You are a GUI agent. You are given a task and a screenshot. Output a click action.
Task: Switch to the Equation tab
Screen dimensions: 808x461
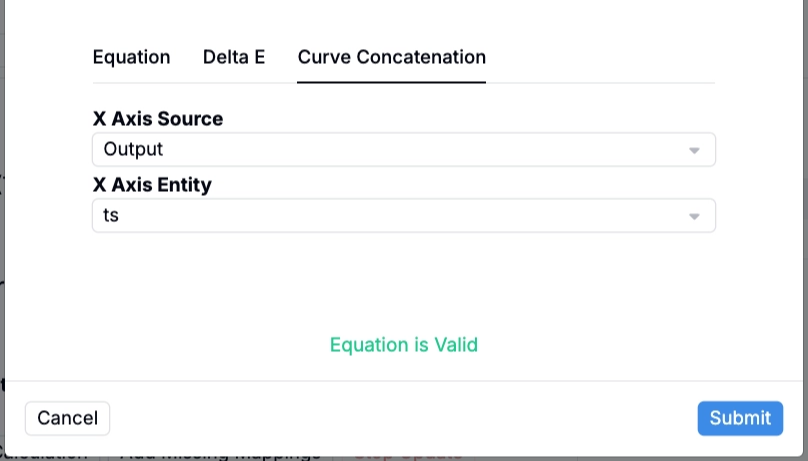click(131, 57)
